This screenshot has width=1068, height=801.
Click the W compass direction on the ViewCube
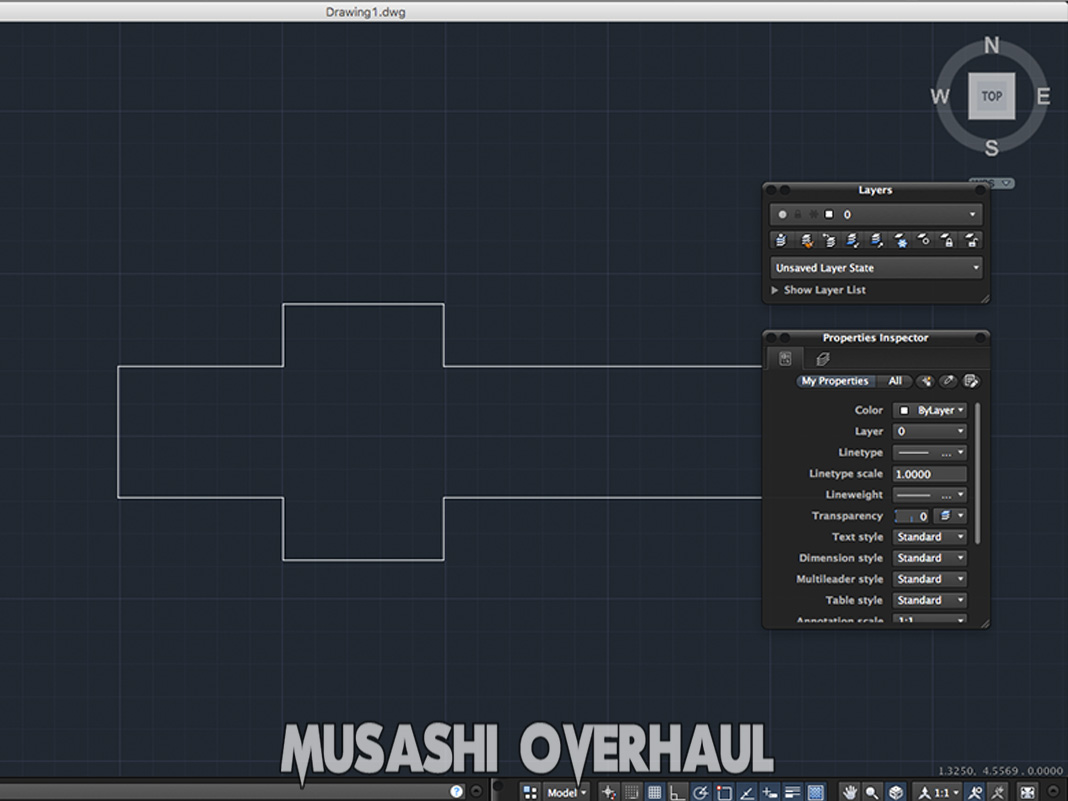coord(940,96)
